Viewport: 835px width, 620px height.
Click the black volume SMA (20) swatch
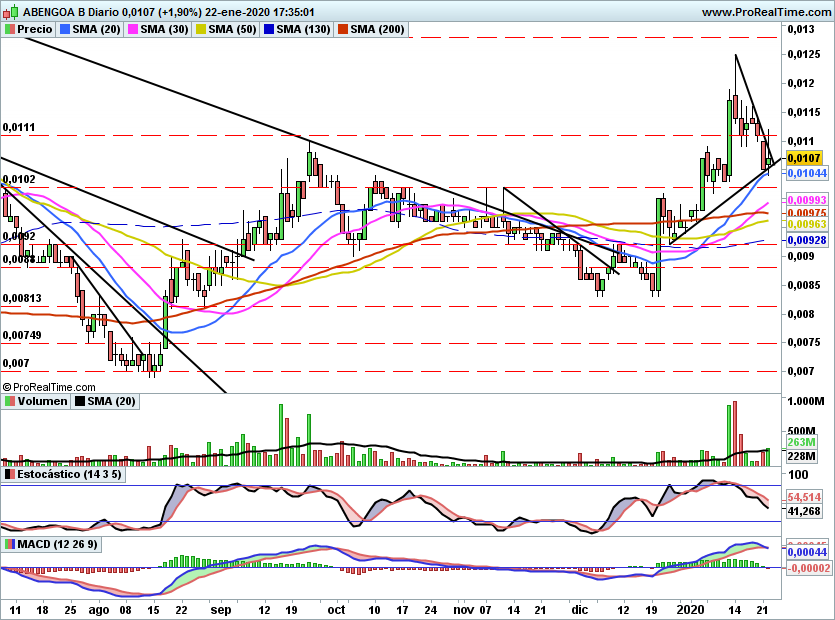[x=80, y=401]
